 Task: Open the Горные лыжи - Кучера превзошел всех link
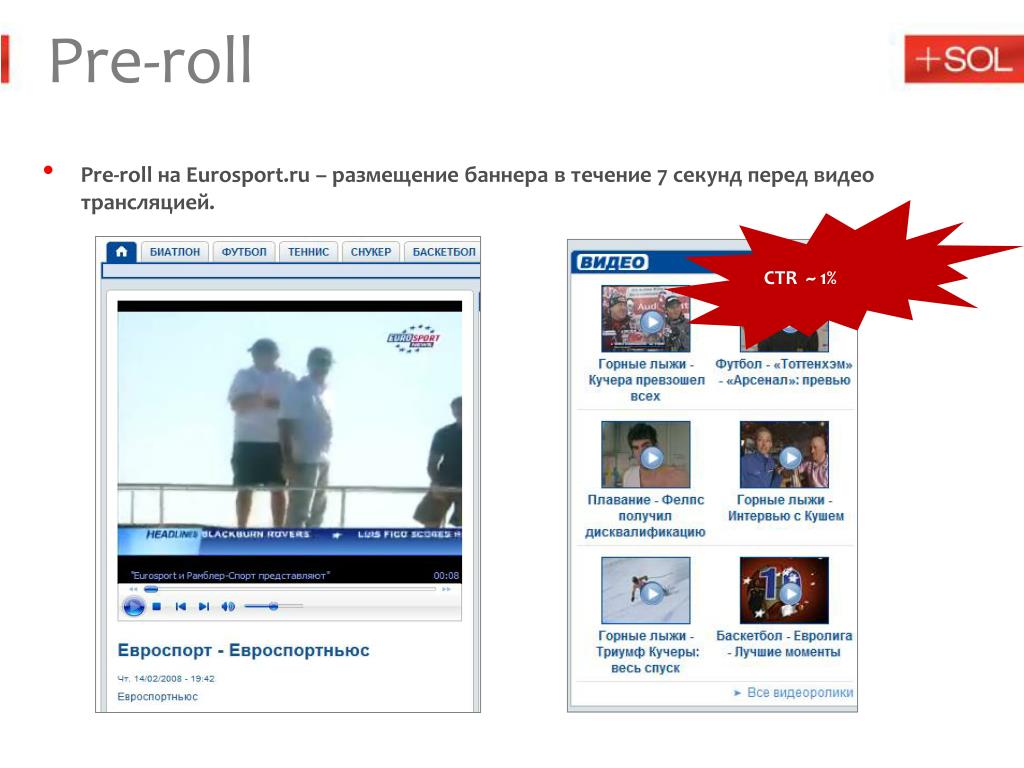tap(646, 380)
